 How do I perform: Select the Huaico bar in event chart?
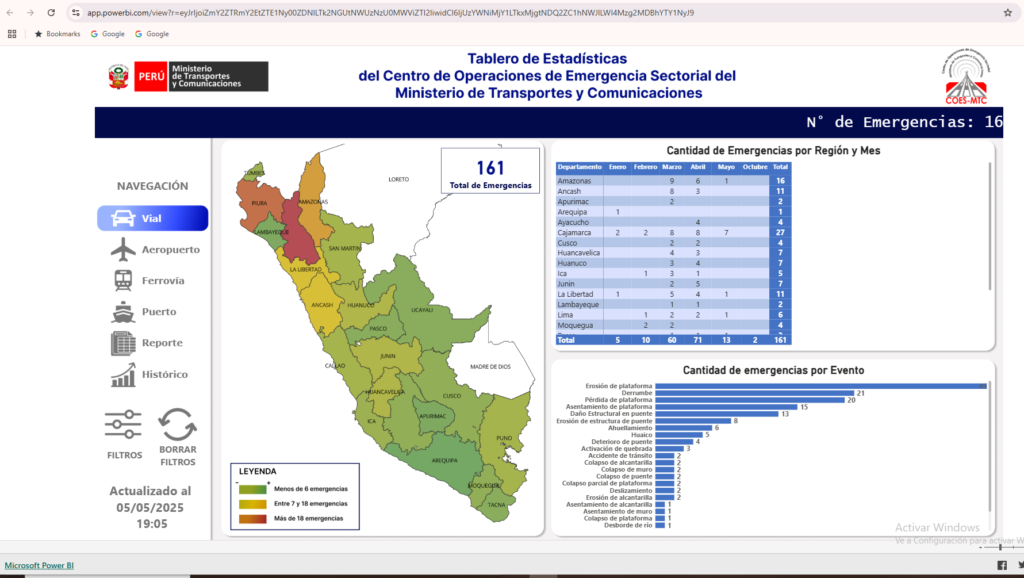click(679, 435)
